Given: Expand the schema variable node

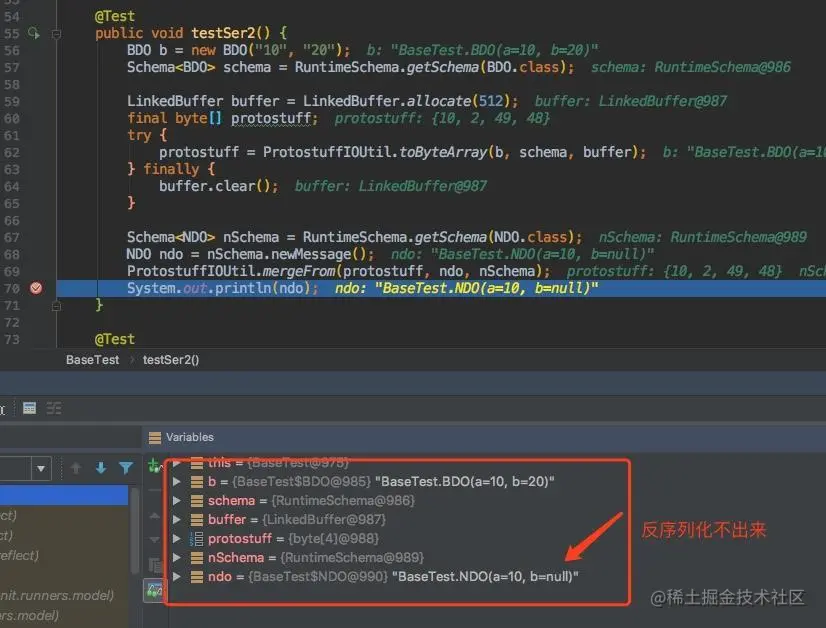Looking at the screenshot, I should [x=177, y=501].
